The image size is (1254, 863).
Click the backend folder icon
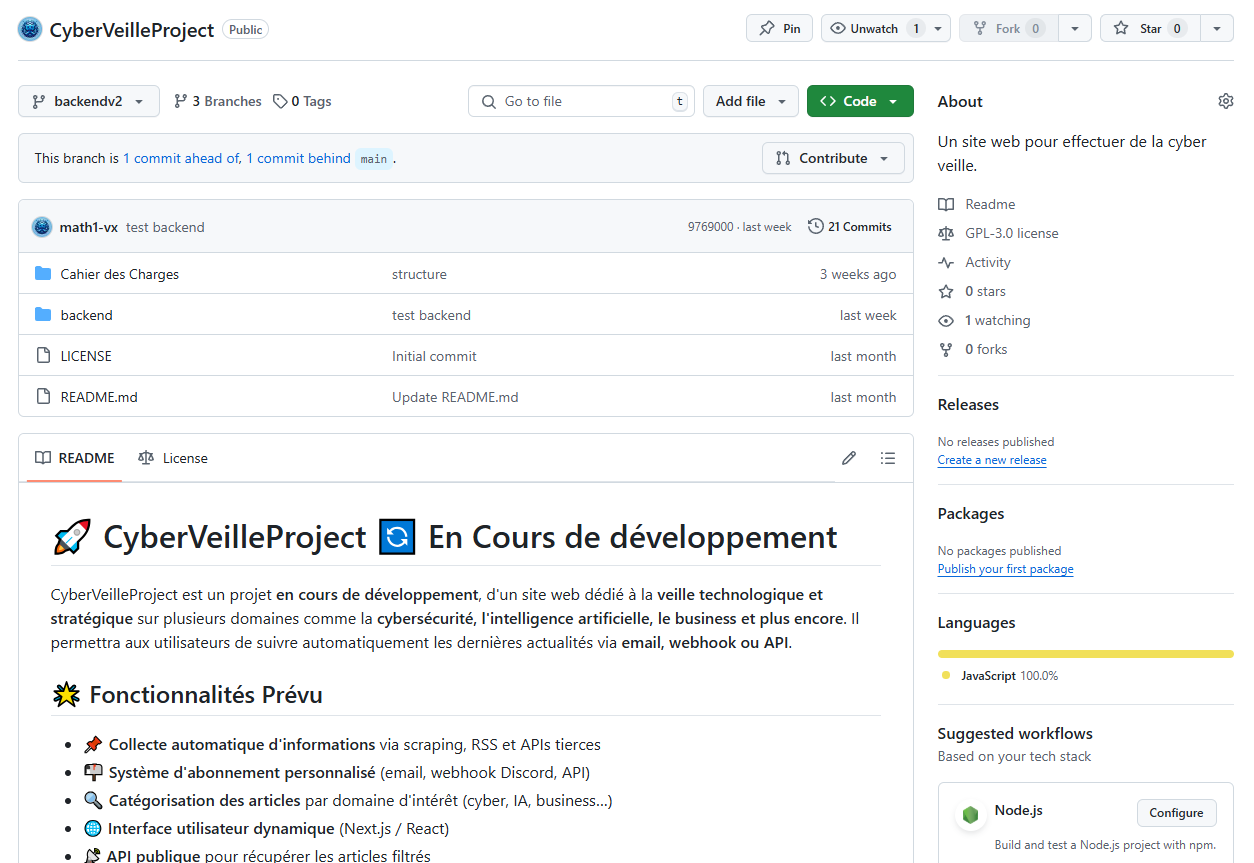point(43,315)
